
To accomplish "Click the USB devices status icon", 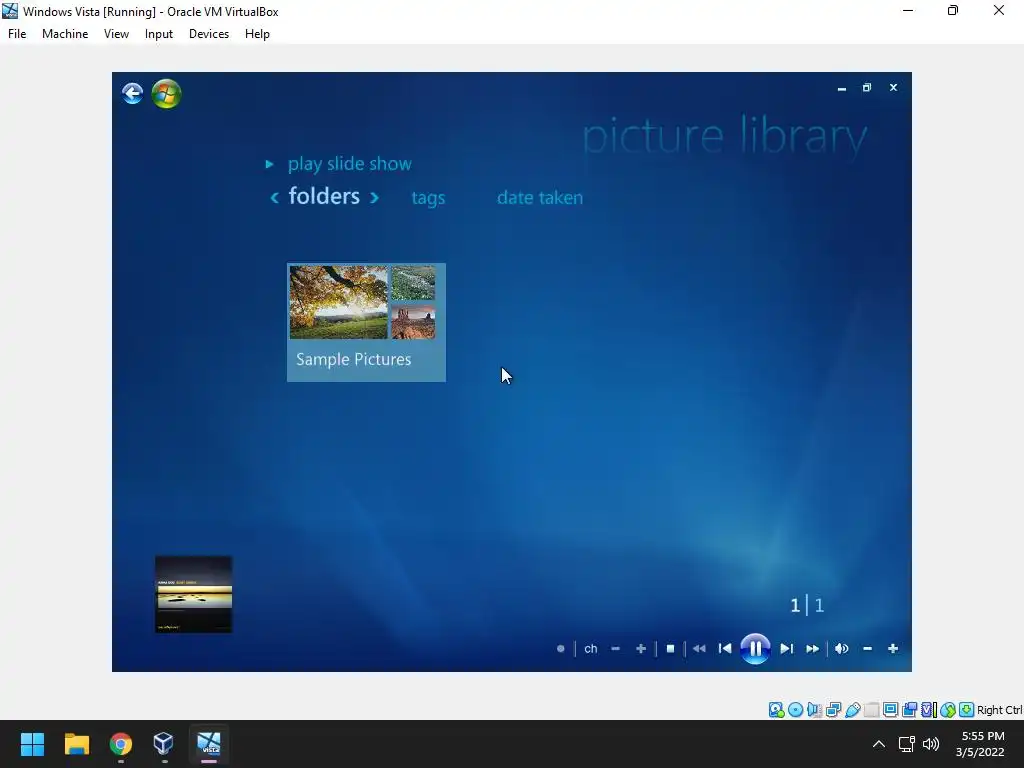I will point(852,710).
